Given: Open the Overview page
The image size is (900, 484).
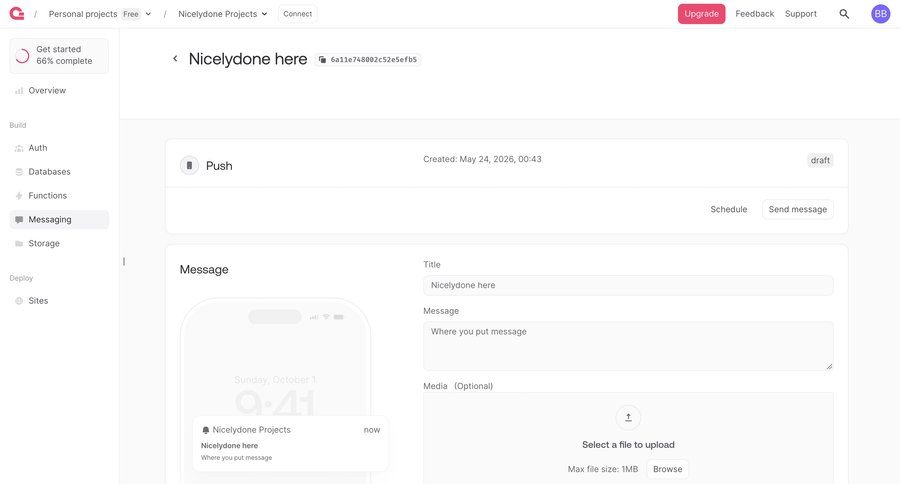Looking at the screenshot, I should [59, 91].
